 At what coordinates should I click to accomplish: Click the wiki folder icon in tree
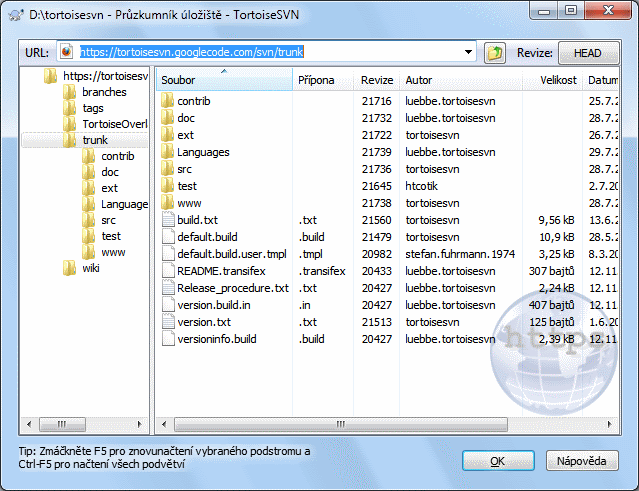pyautogui.click(x=70, y=268)
